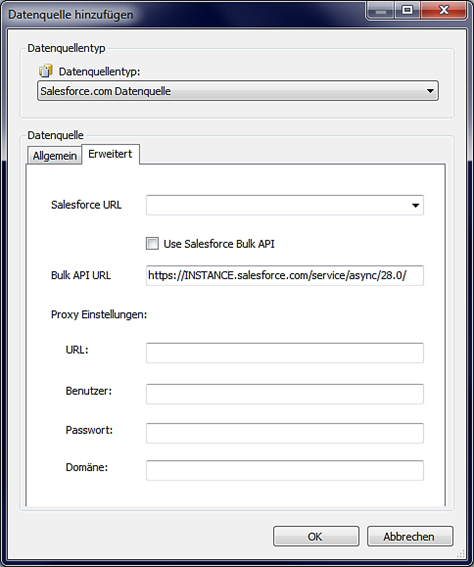Close the Datenquelle hinzufügen dialog

(444, 10)
